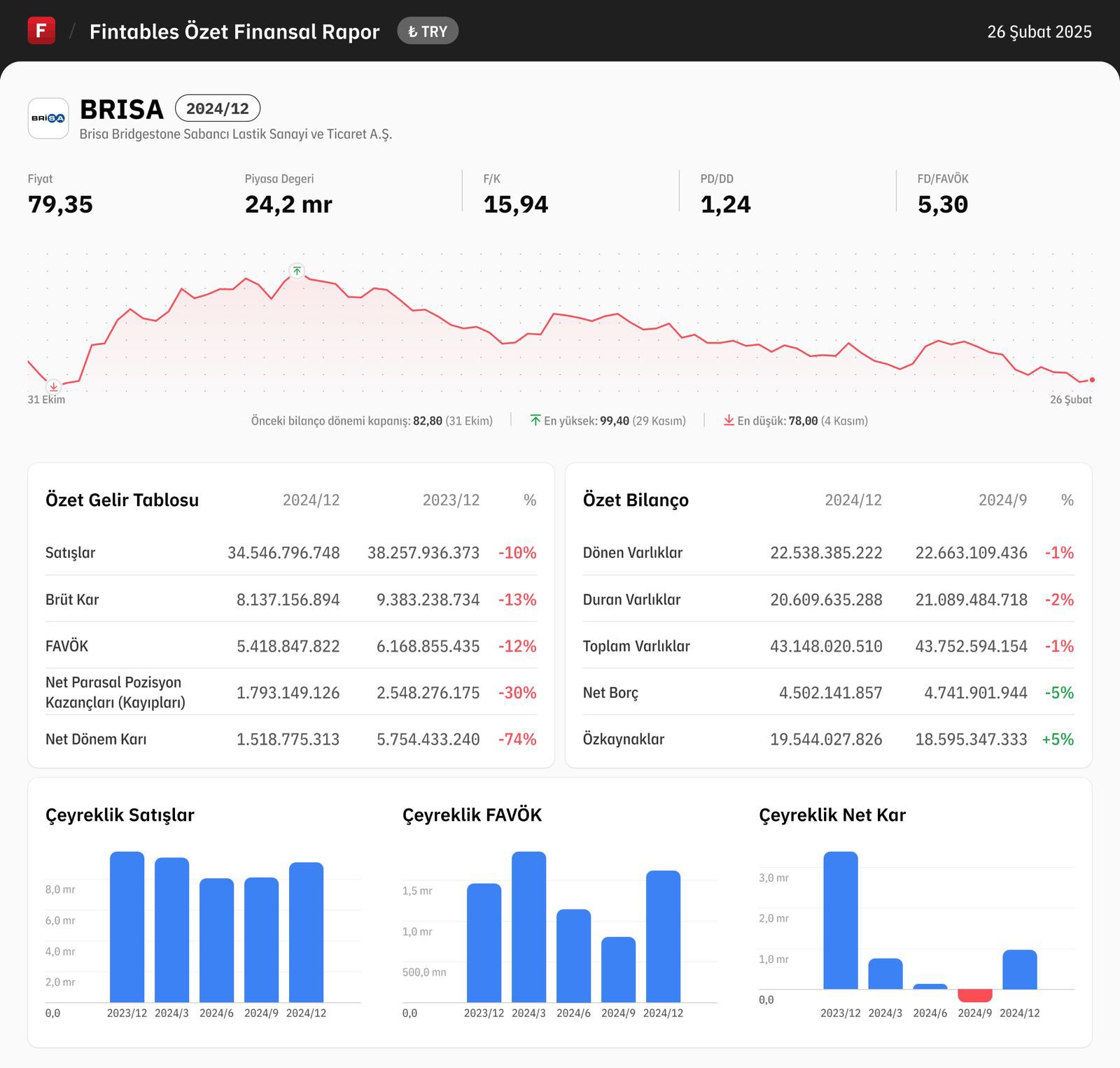The width and height of the screenshot is (1120, 1068).
Task: Click the 2024/12 bar in Çeyreklik FAVÖK
Action: (663, 936)
